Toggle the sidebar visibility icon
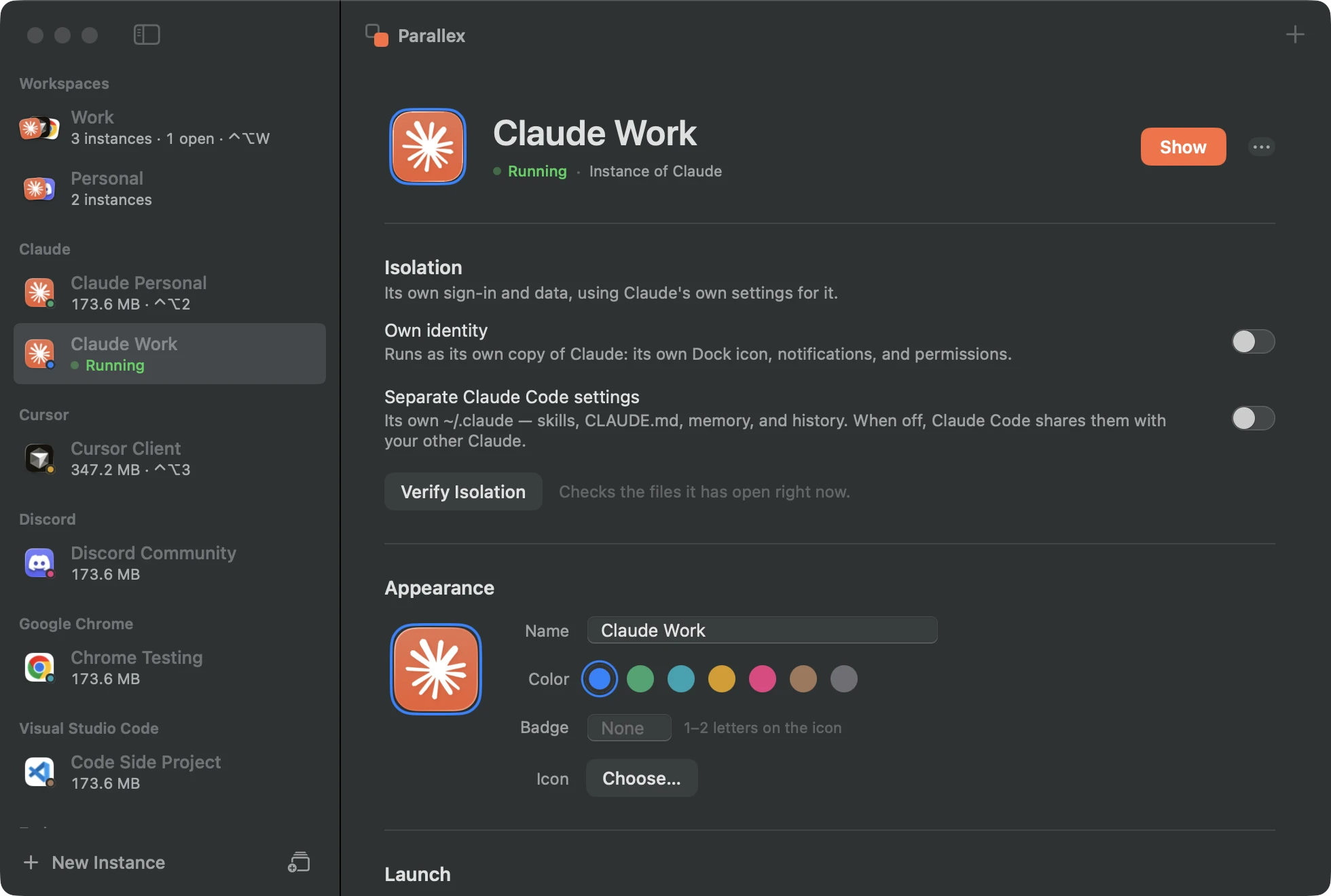This screenshot has height=896, width=1331. (x=147, y=35)
